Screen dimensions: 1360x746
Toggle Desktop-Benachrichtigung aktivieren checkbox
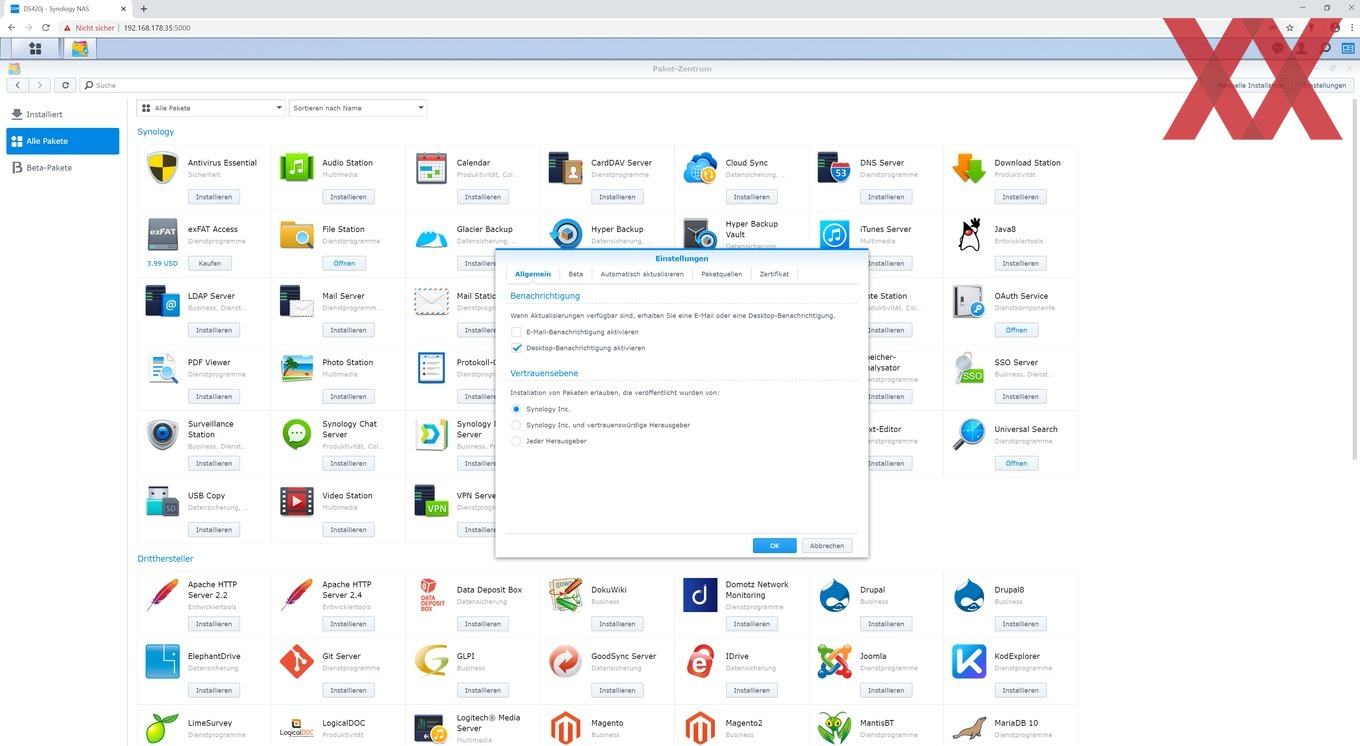point(517,348)
